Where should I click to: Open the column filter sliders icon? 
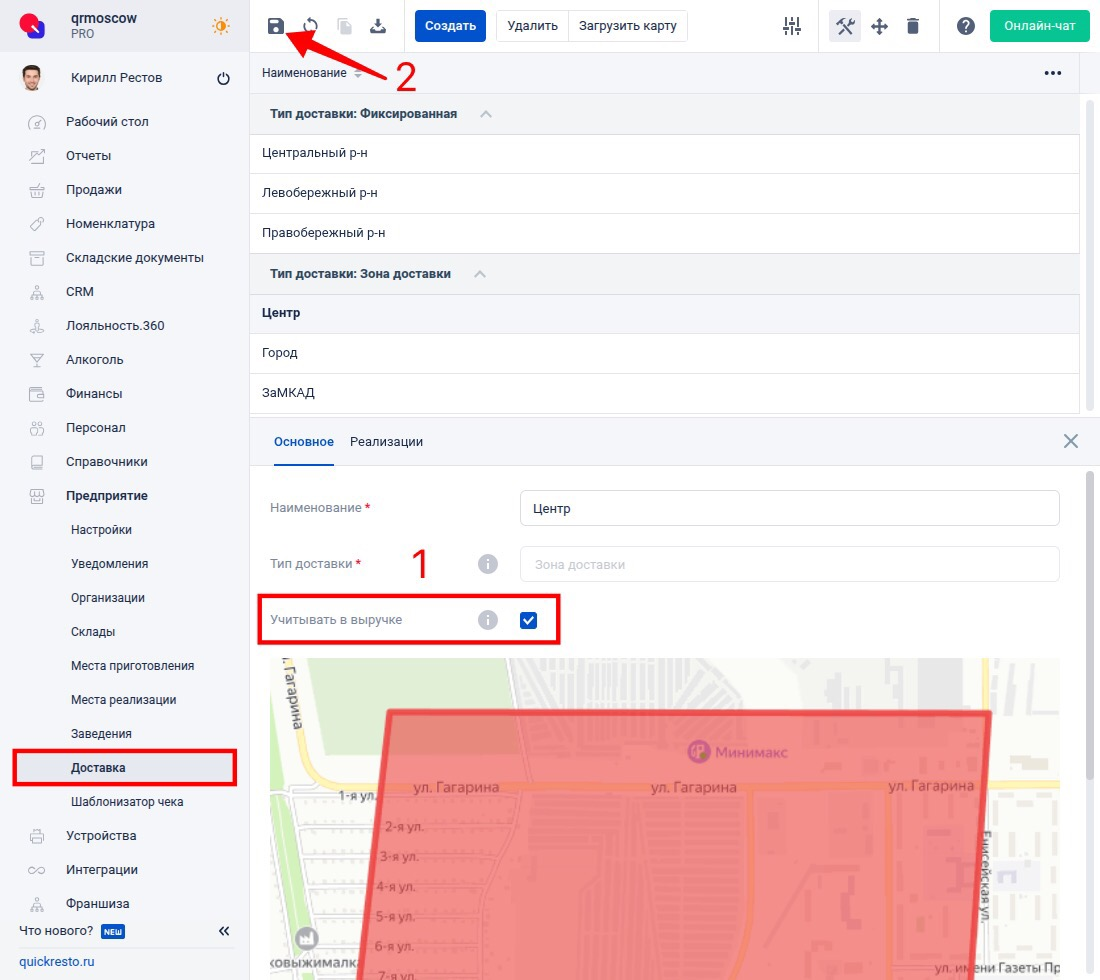pyautogui.click(x=792, y=26)
